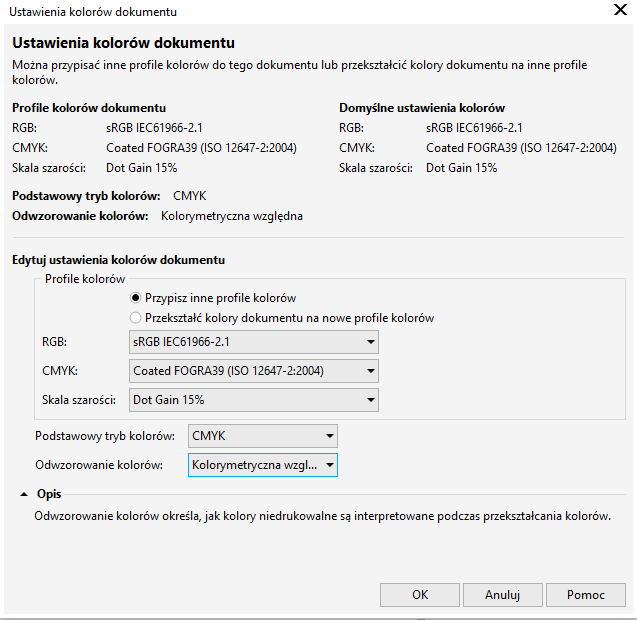Click the Domyślne ustawienia kolorów heading

pyautogui.click(x=422, y=108)
